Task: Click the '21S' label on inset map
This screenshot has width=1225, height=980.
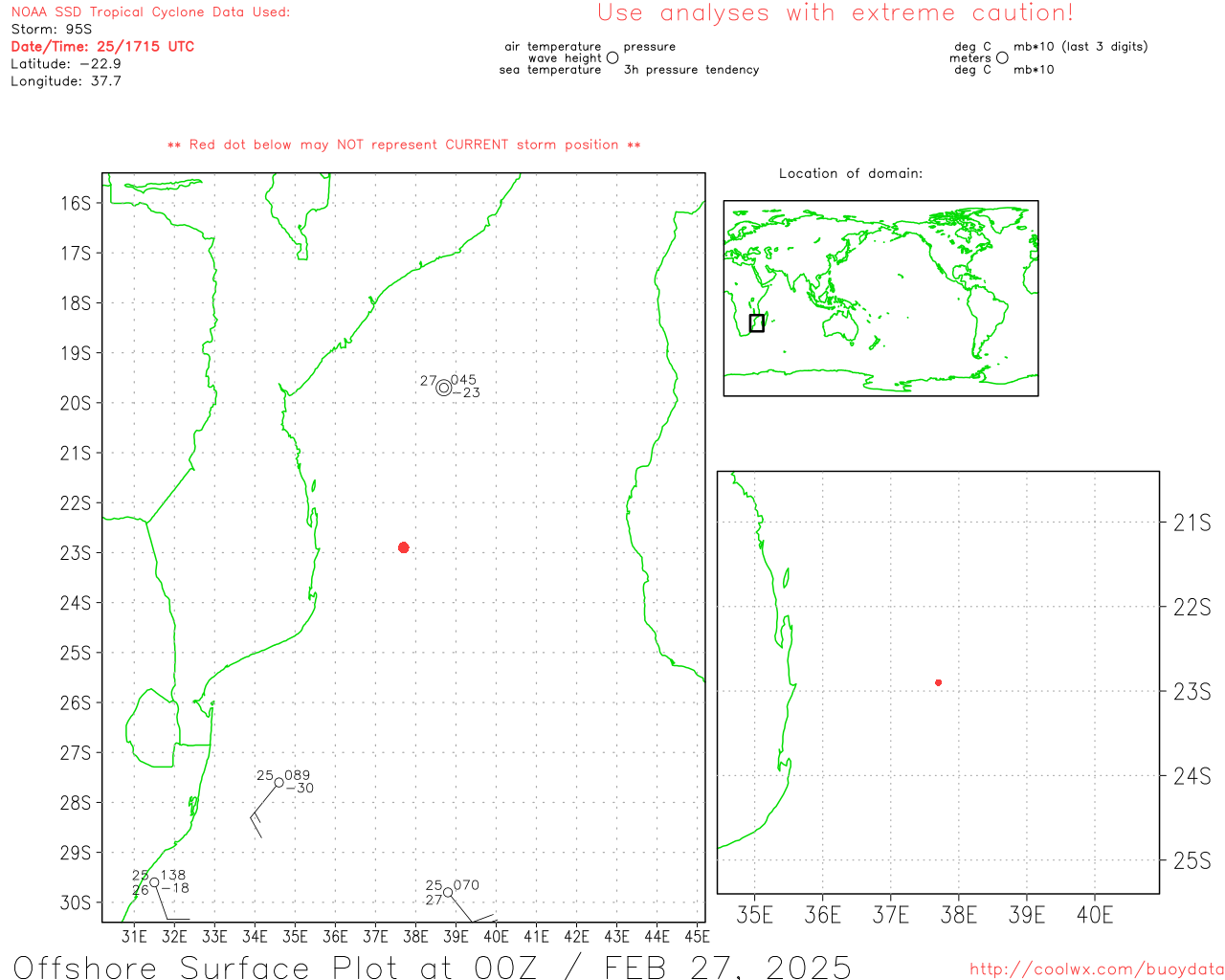Action: point(1192,523)
